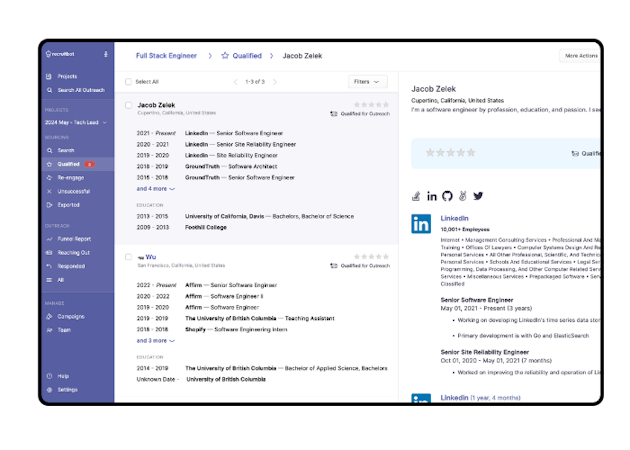The width and height of the screenshot is (630, 450).
Task: Click the Responded reply icon
Action: coord(49,266)
